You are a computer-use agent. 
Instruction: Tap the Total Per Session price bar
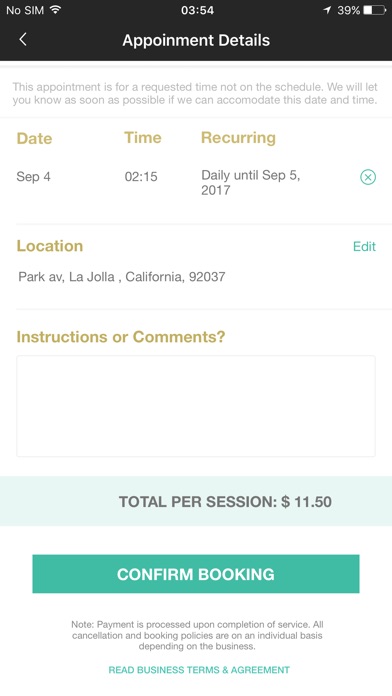coord(196,501)
